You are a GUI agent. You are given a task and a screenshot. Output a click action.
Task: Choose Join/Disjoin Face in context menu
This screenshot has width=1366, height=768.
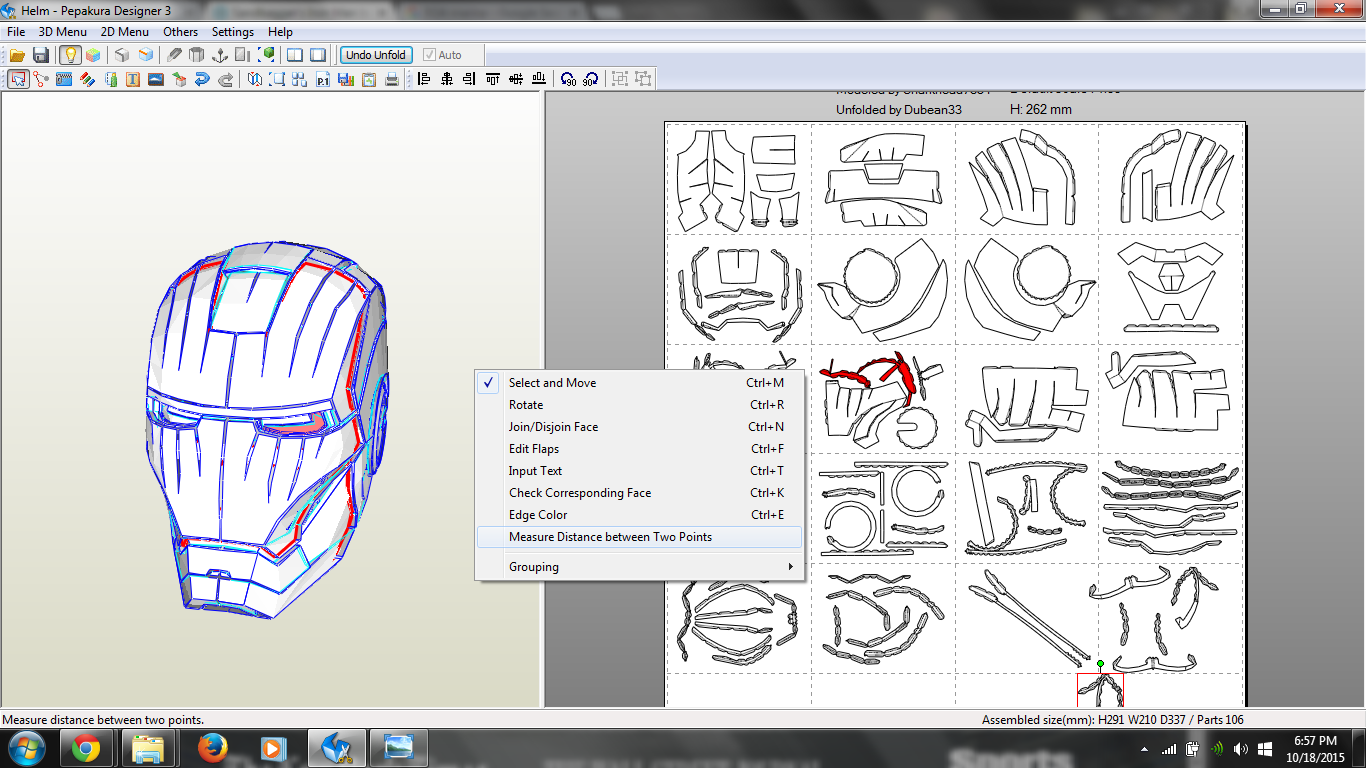tap(639, 427)
